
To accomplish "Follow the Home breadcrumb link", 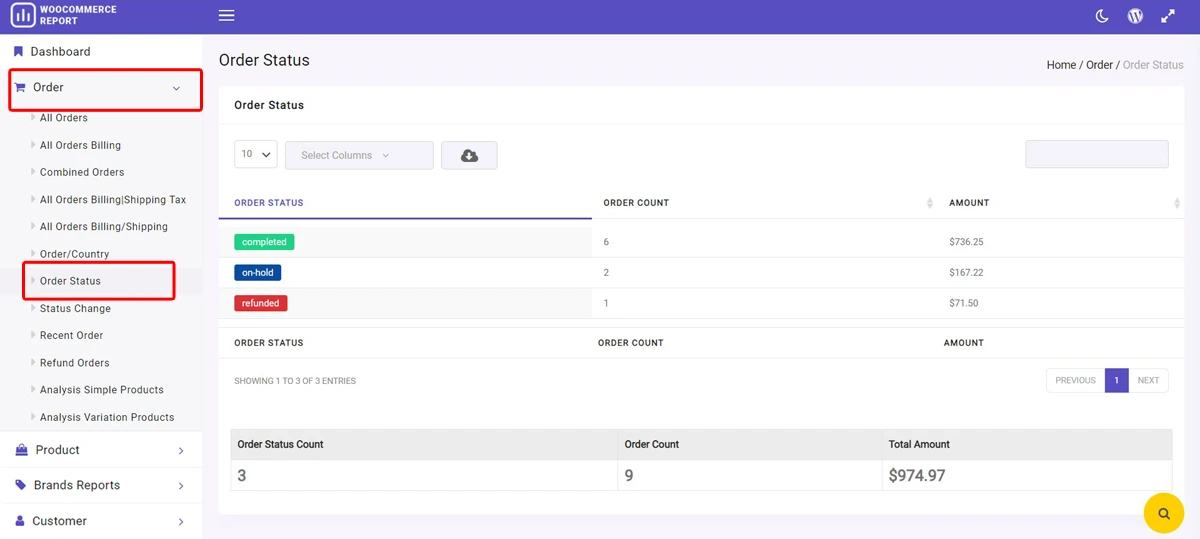I will [x=1061, y=65].
